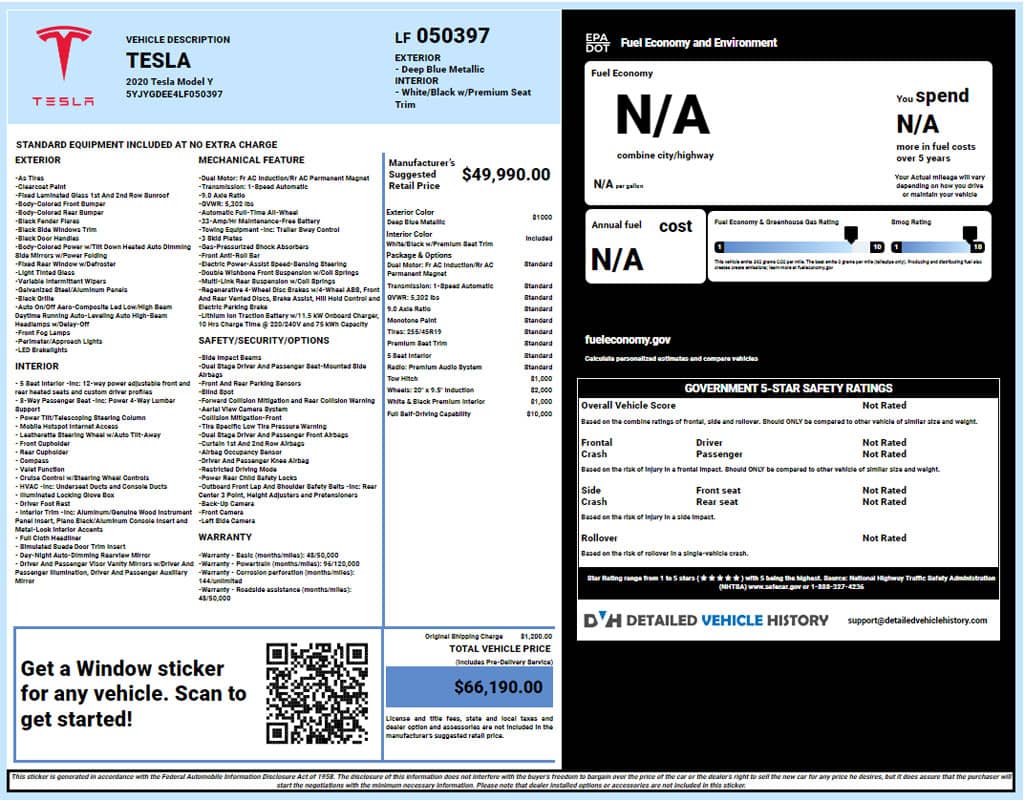Click the SAFETY/SECURITY/OPTIONS heading
1024x800 pixels.
263,341
